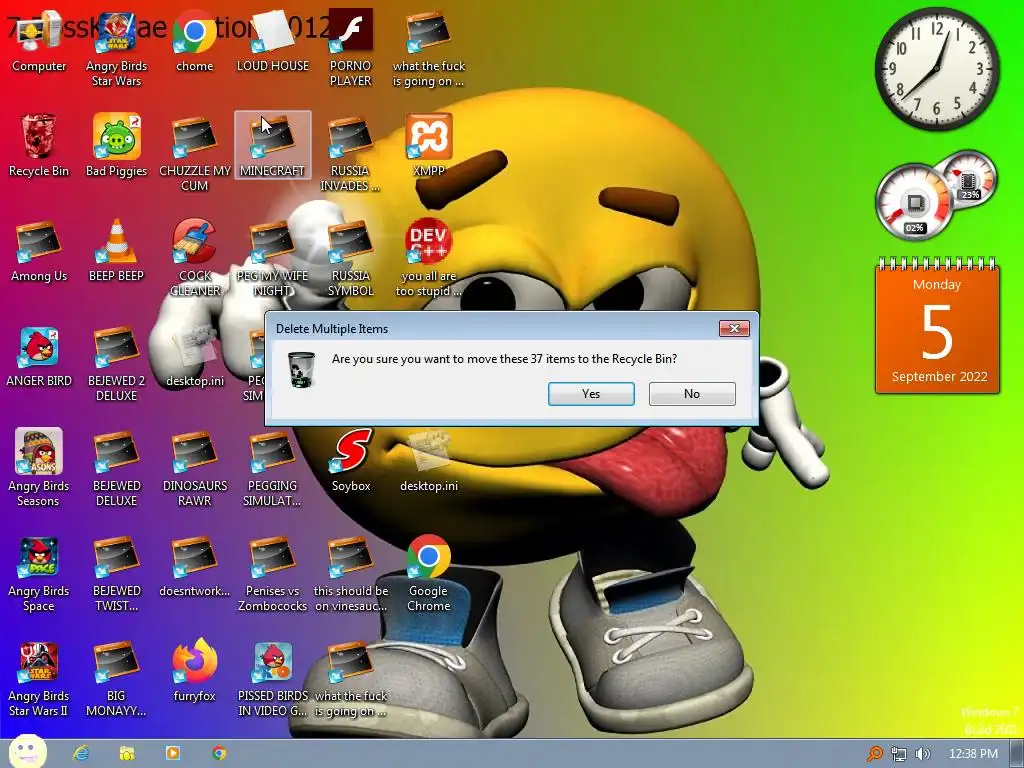This screenshot has width=1024, height=768.
Task: Confirm deletion by clicking Yes
Action: [x=591, y=394]
